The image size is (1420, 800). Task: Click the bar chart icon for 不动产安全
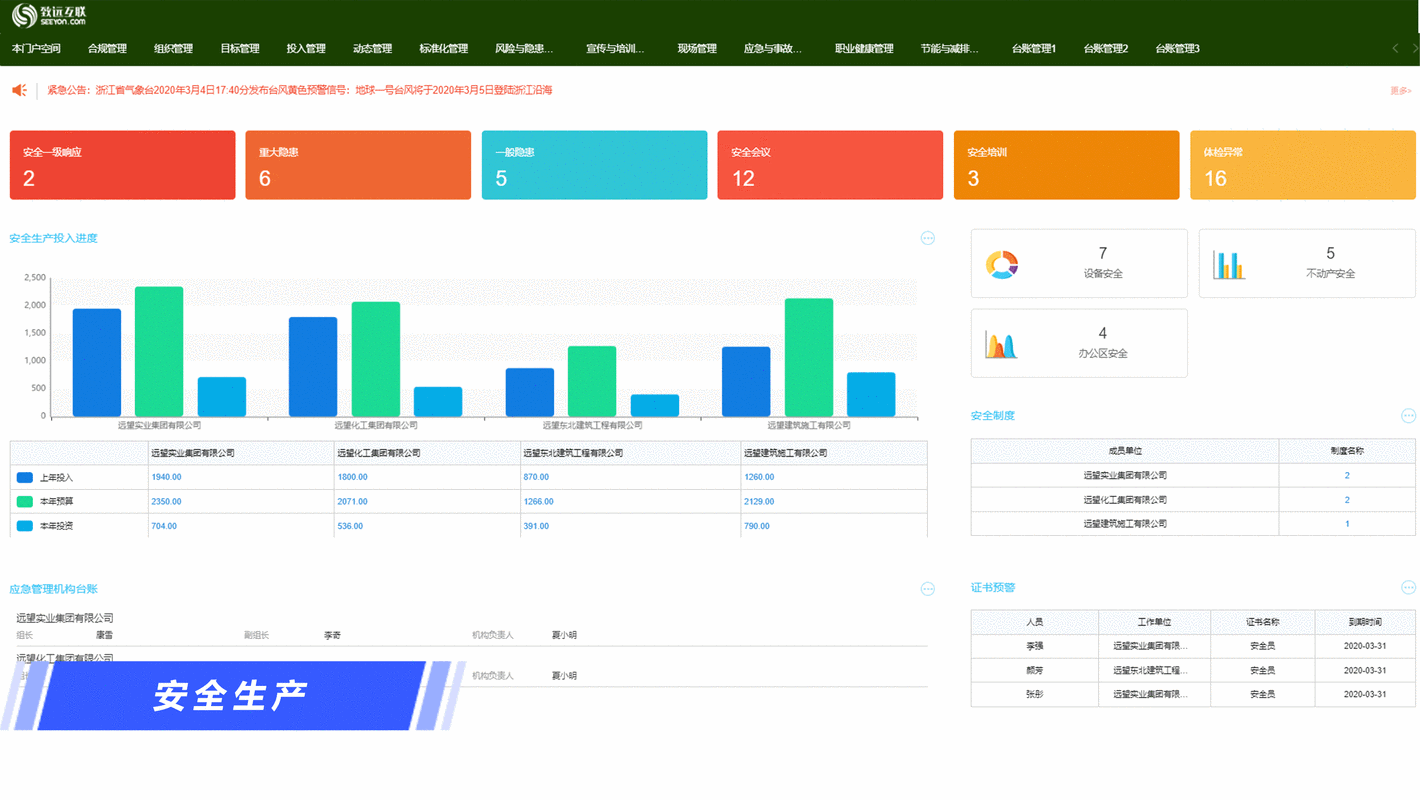point(1229,264)
